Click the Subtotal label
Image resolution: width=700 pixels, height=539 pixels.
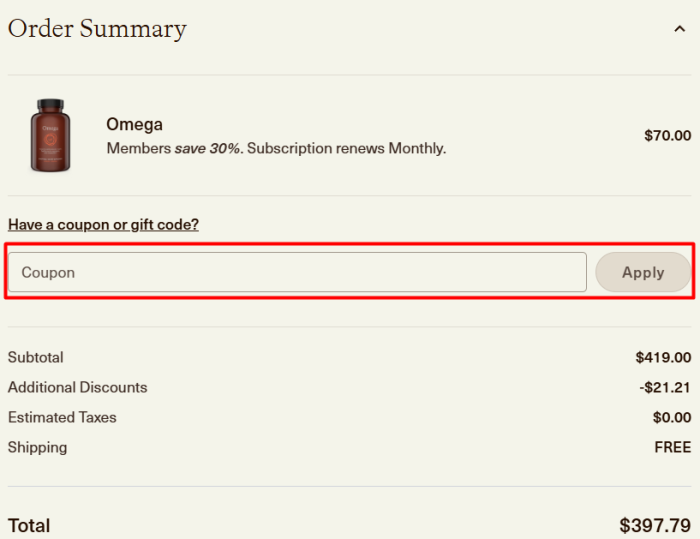tap(35, 357)
